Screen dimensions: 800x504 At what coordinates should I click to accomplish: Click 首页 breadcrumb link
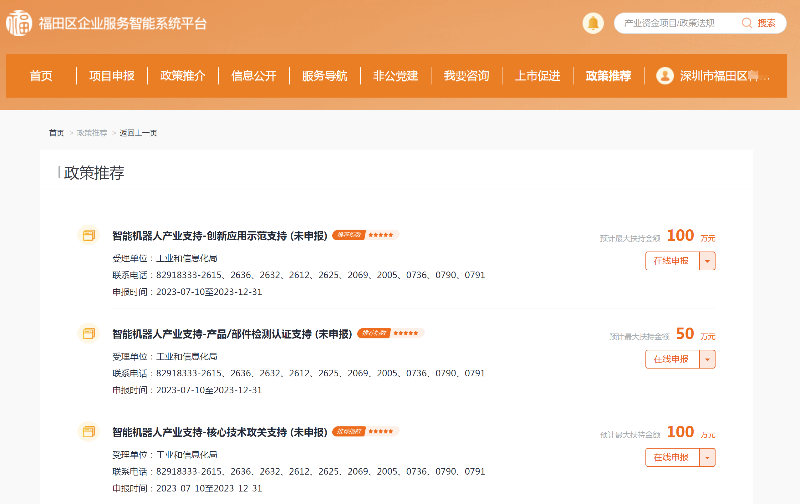click(x=56, y=133)
